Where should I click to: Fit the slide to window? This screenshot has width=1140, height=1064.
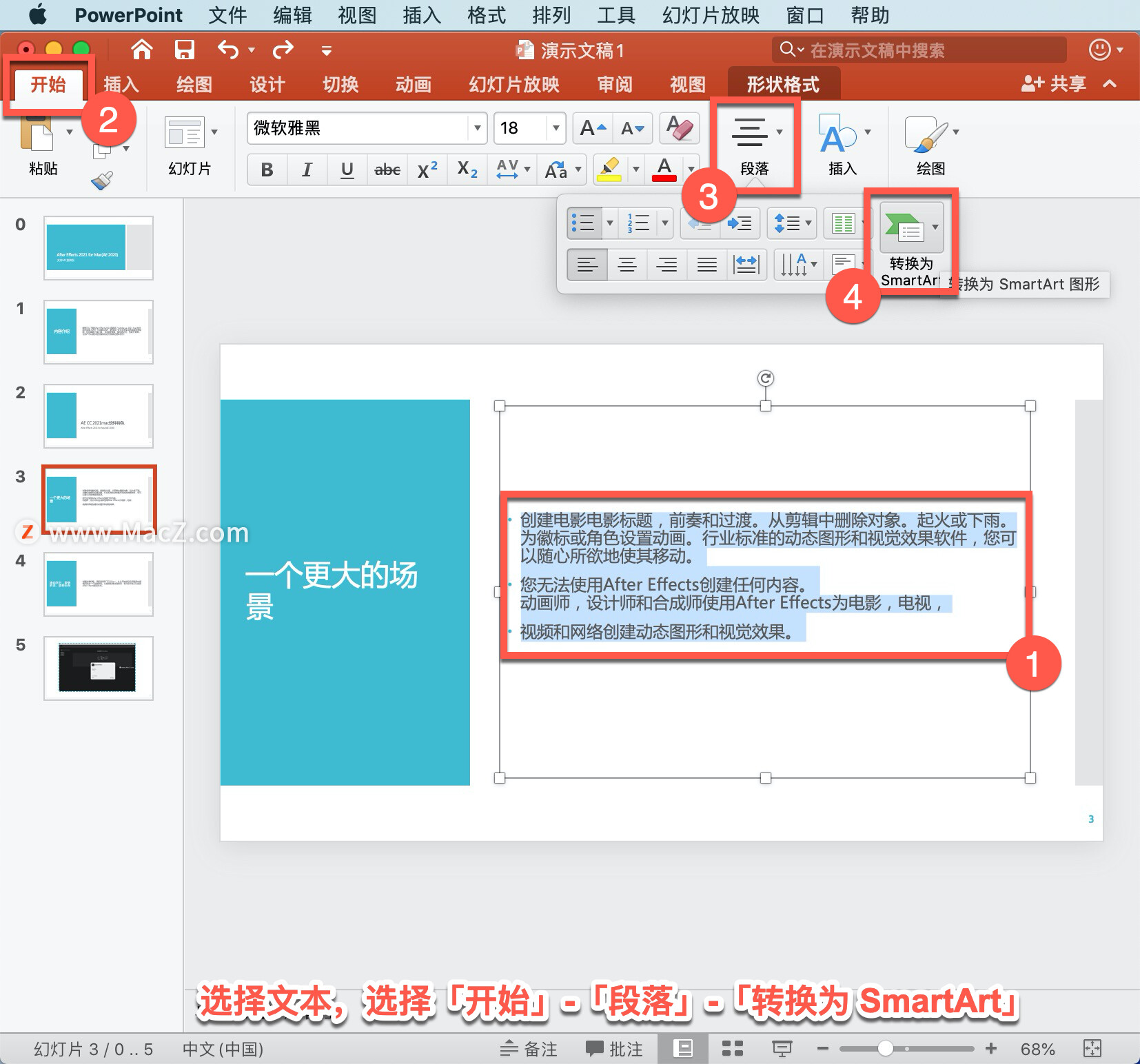(1092, 1048)
